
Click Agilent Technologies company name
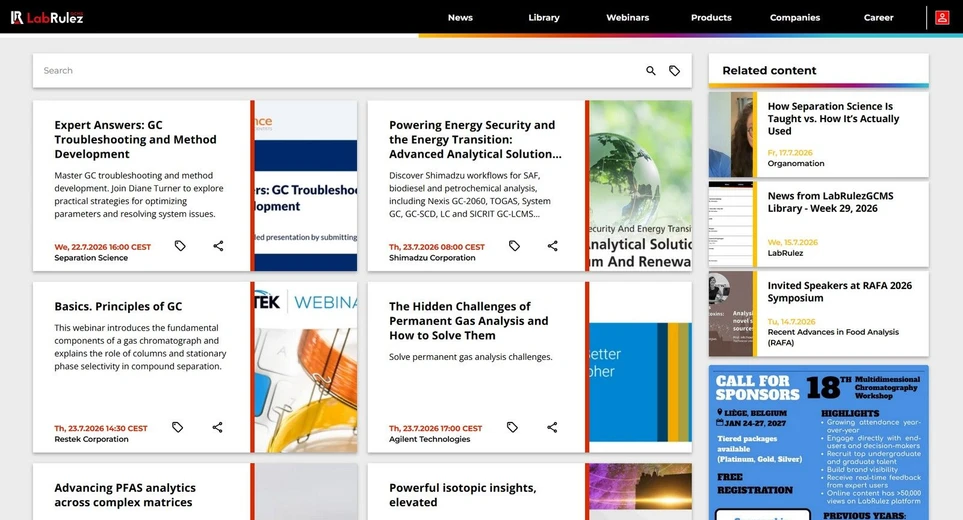(x=429, y=439)
